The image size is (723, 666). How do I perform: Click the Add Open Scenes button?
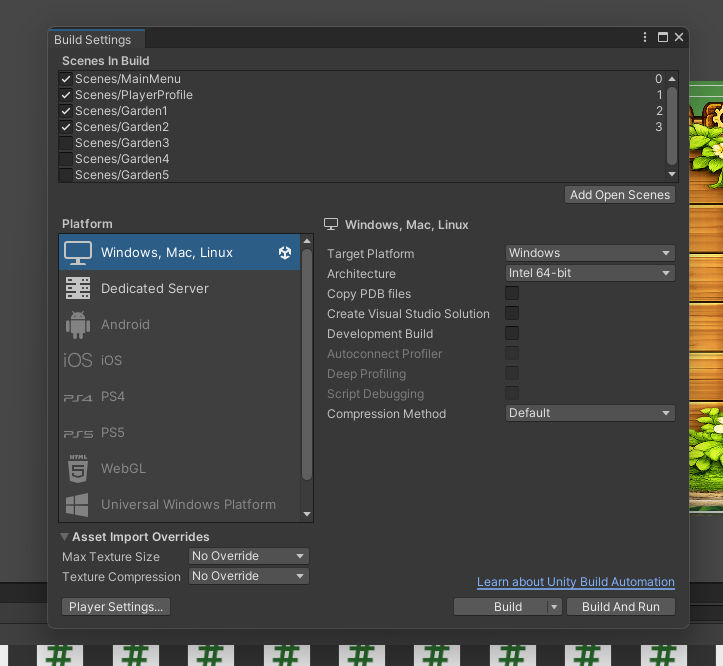pos(620,195)
